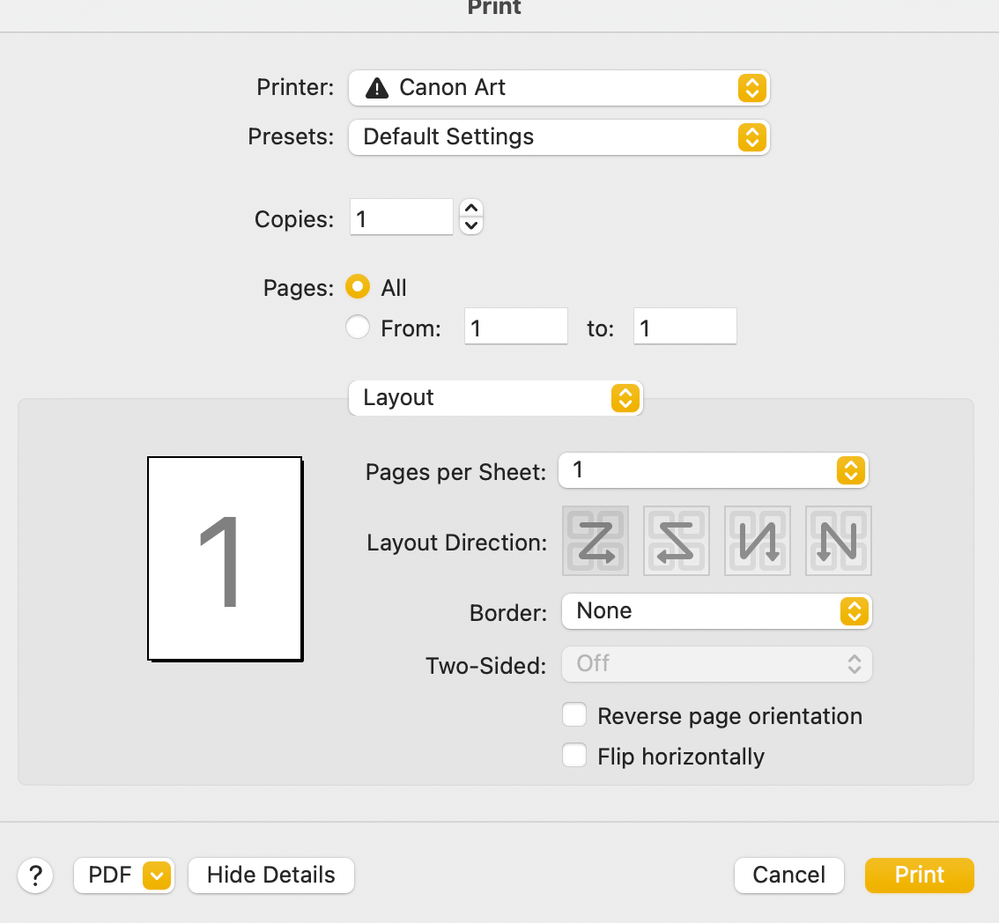Choose the reversed Z layout direction icon
999x923 pixels.
click(x=677, y=541)
